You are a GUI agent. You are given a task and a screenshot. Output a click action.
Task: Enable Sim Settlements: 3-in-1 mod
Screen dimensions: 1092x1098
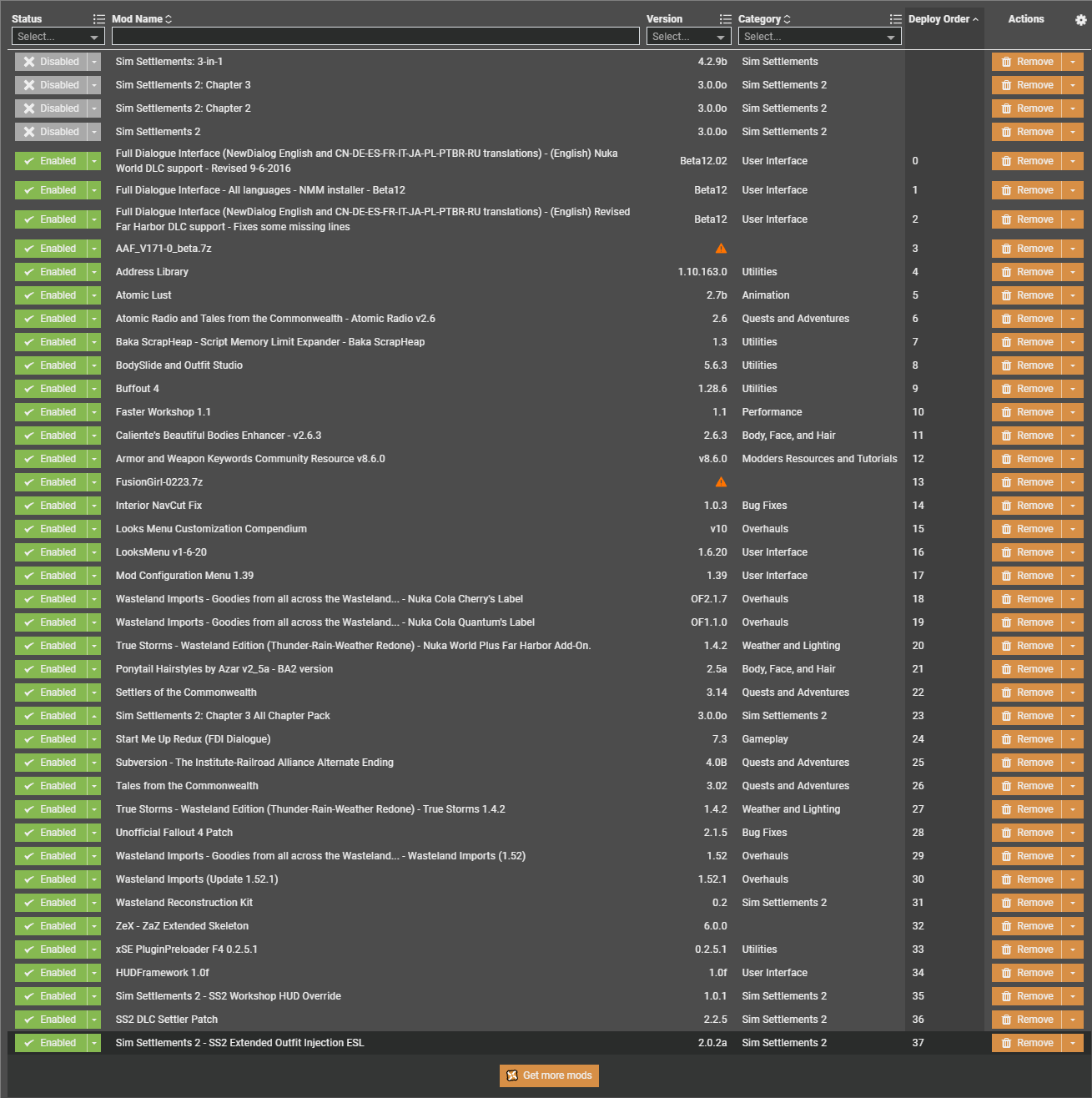point(51,62)
